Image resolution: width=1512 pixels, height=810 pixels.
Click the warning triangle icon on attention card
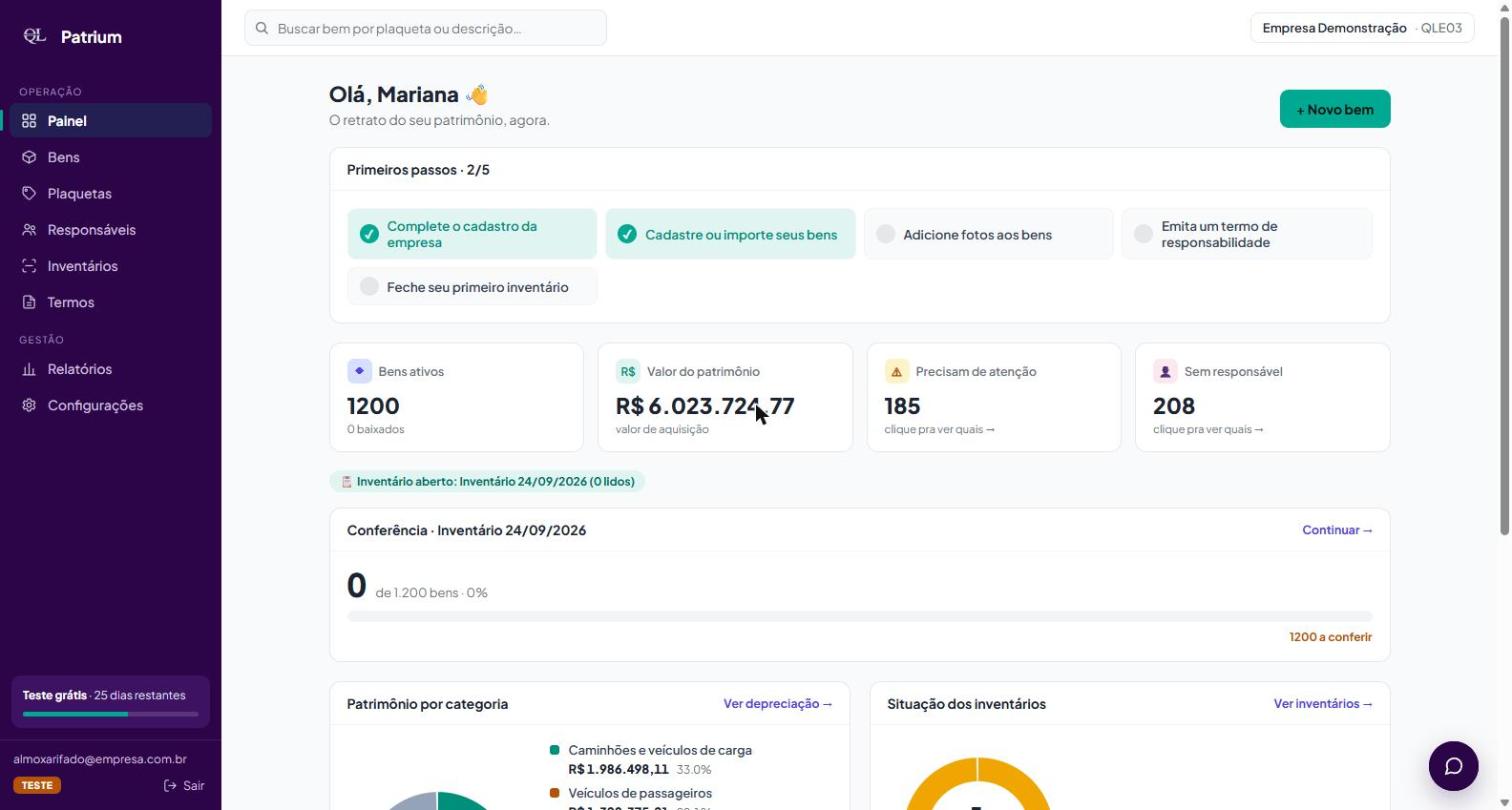tap(897, 371)
